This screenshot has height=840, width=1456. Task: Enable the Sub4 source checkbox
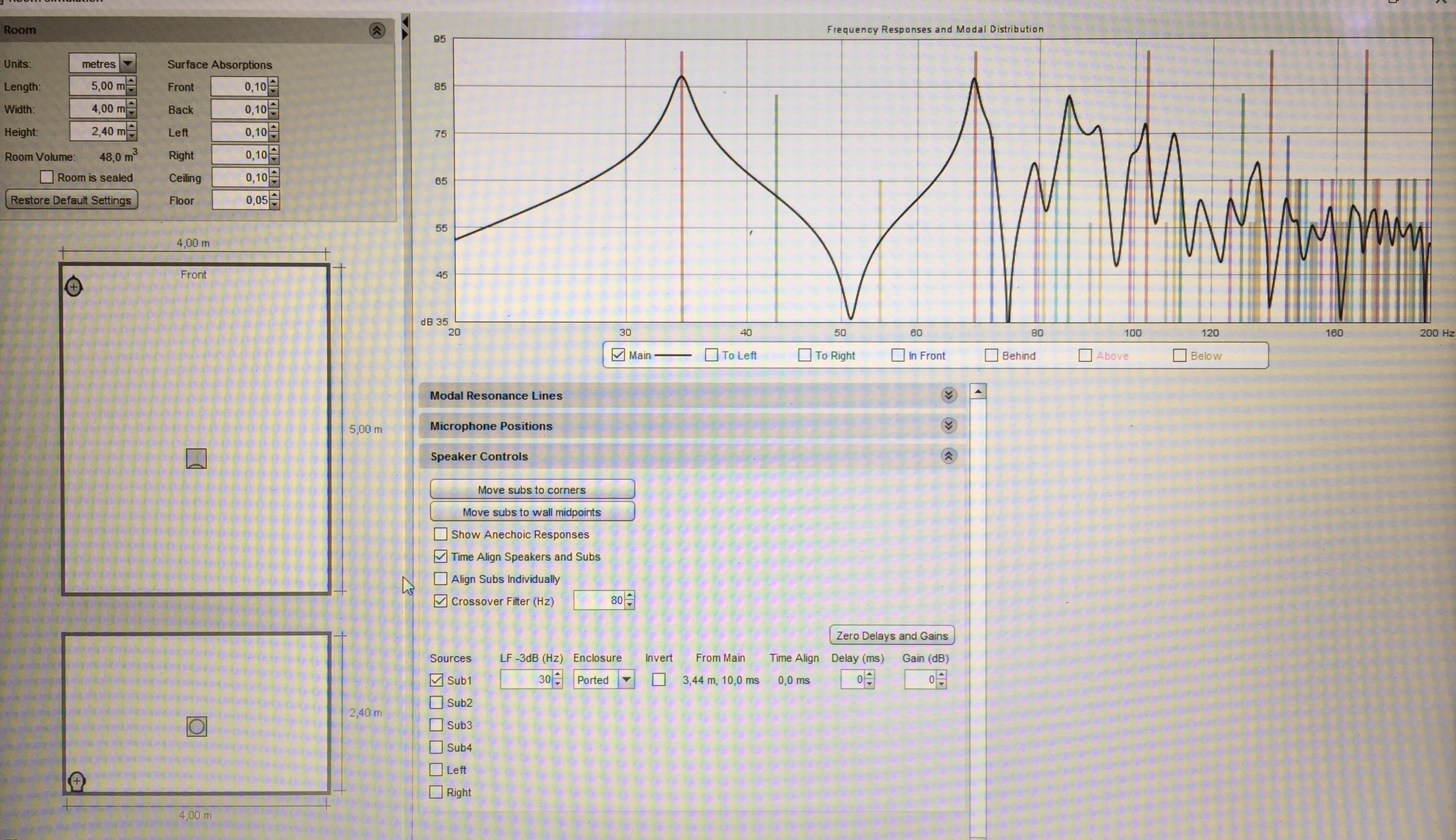point(437,747)
